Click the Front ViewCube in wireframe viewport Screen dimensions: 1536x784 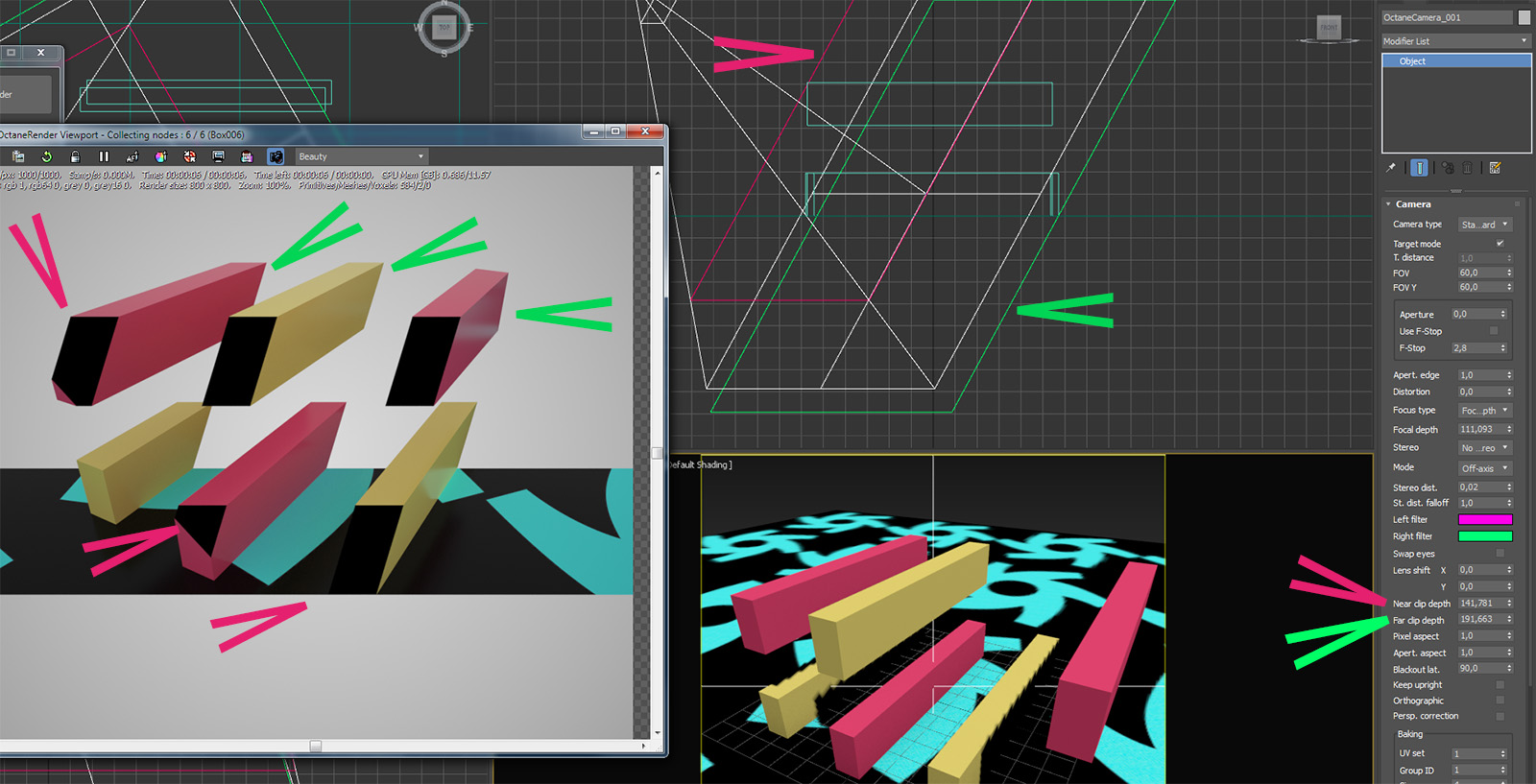[1329, 27]
